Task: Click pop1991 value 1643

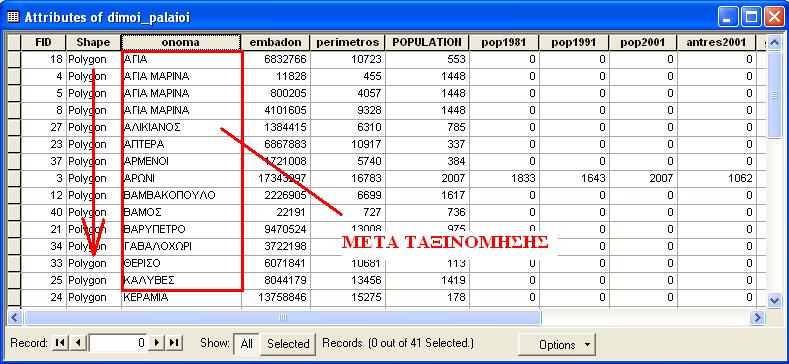Action: 574,178
